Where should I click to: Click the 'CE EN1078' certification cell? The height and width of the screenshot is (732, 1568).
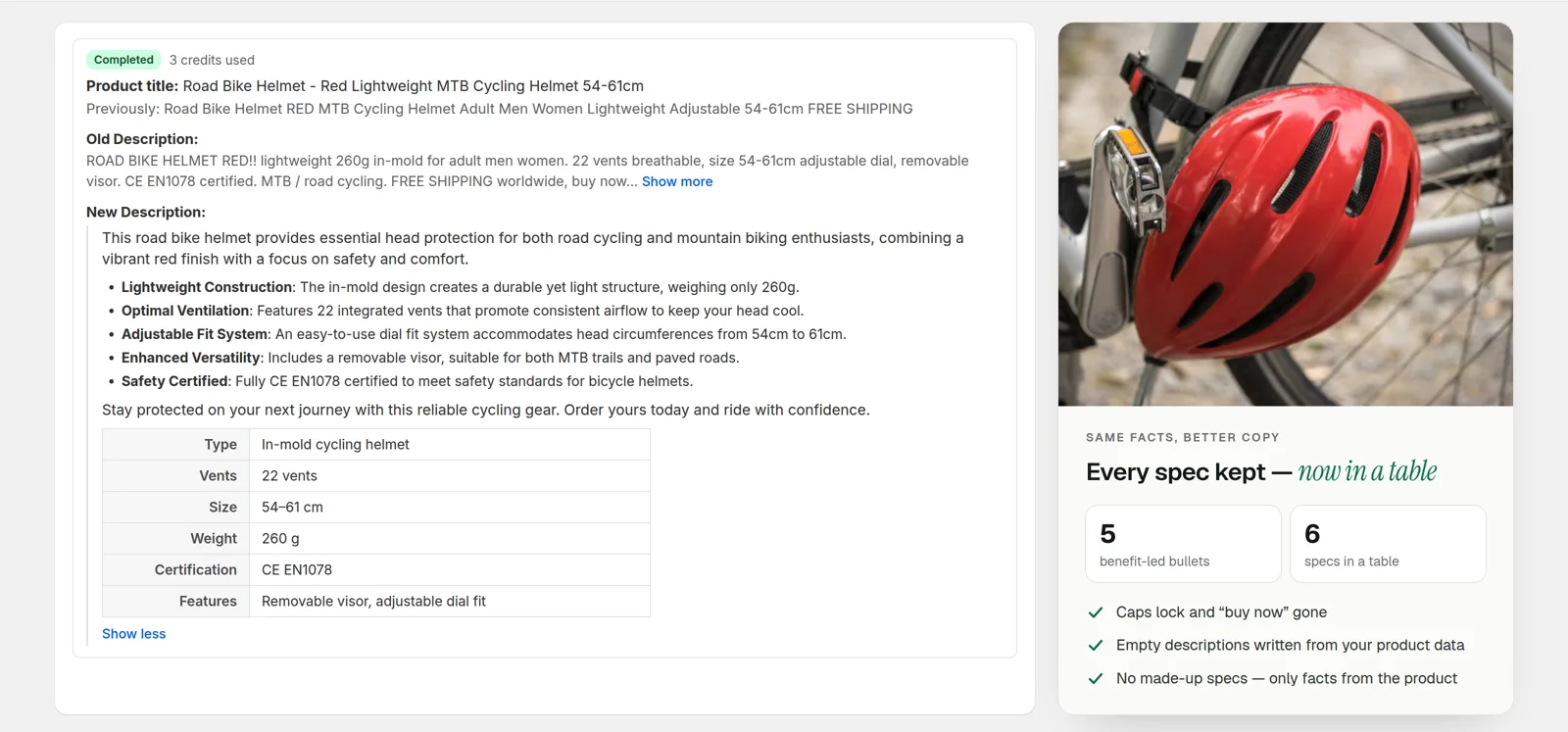450,570
